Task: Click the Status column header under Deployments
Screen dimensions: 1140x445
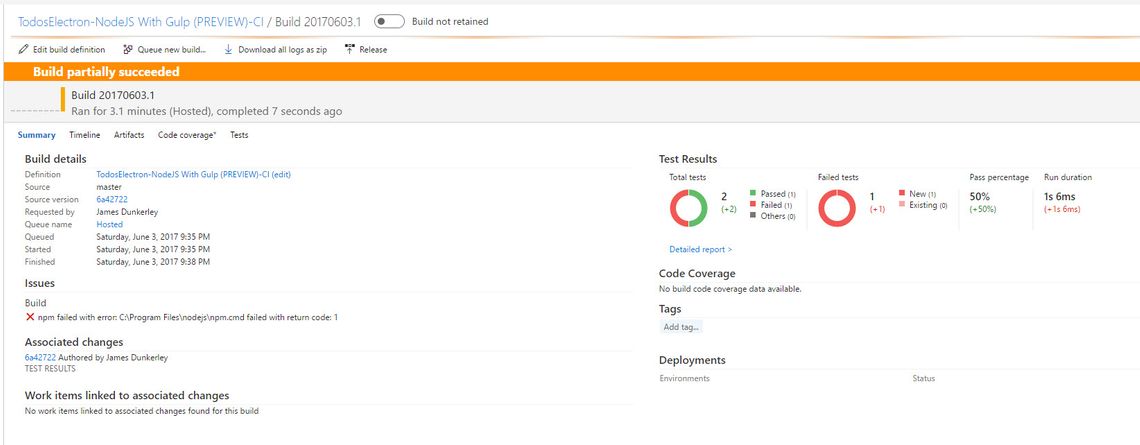Action: point(923,378)
